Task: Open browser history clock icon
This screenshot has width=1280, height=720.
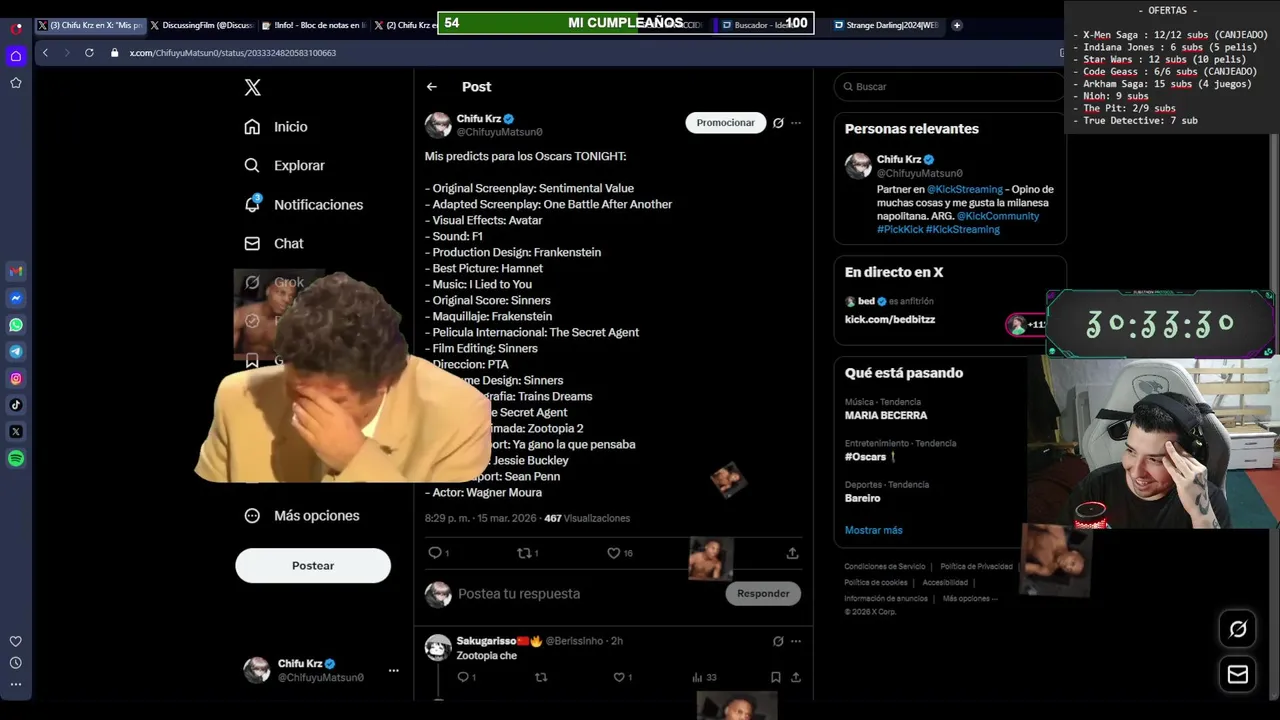Action: (x=16, y=663)
